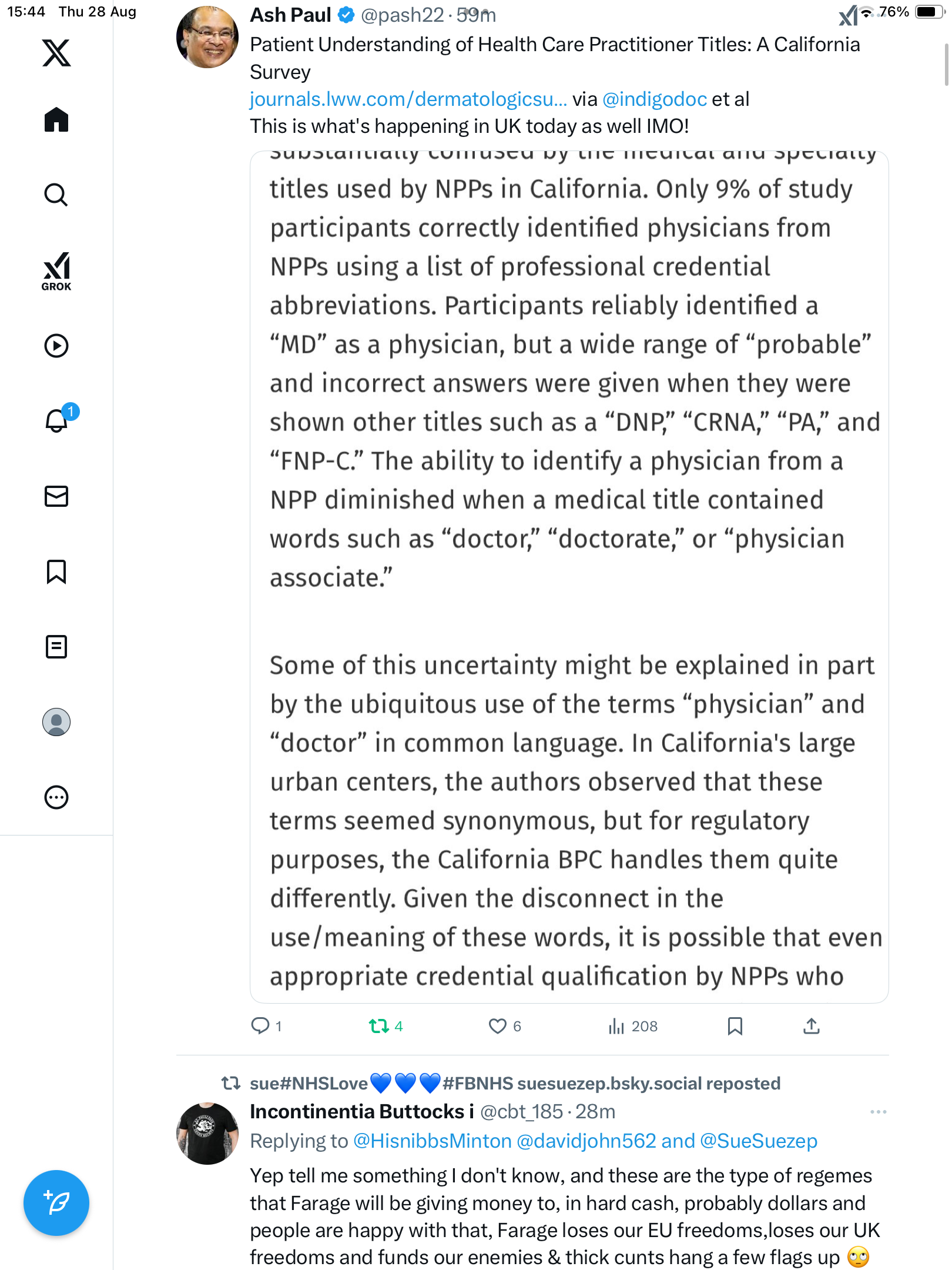Open the Home feed icon
The image size is (952, 1270).
56,120
